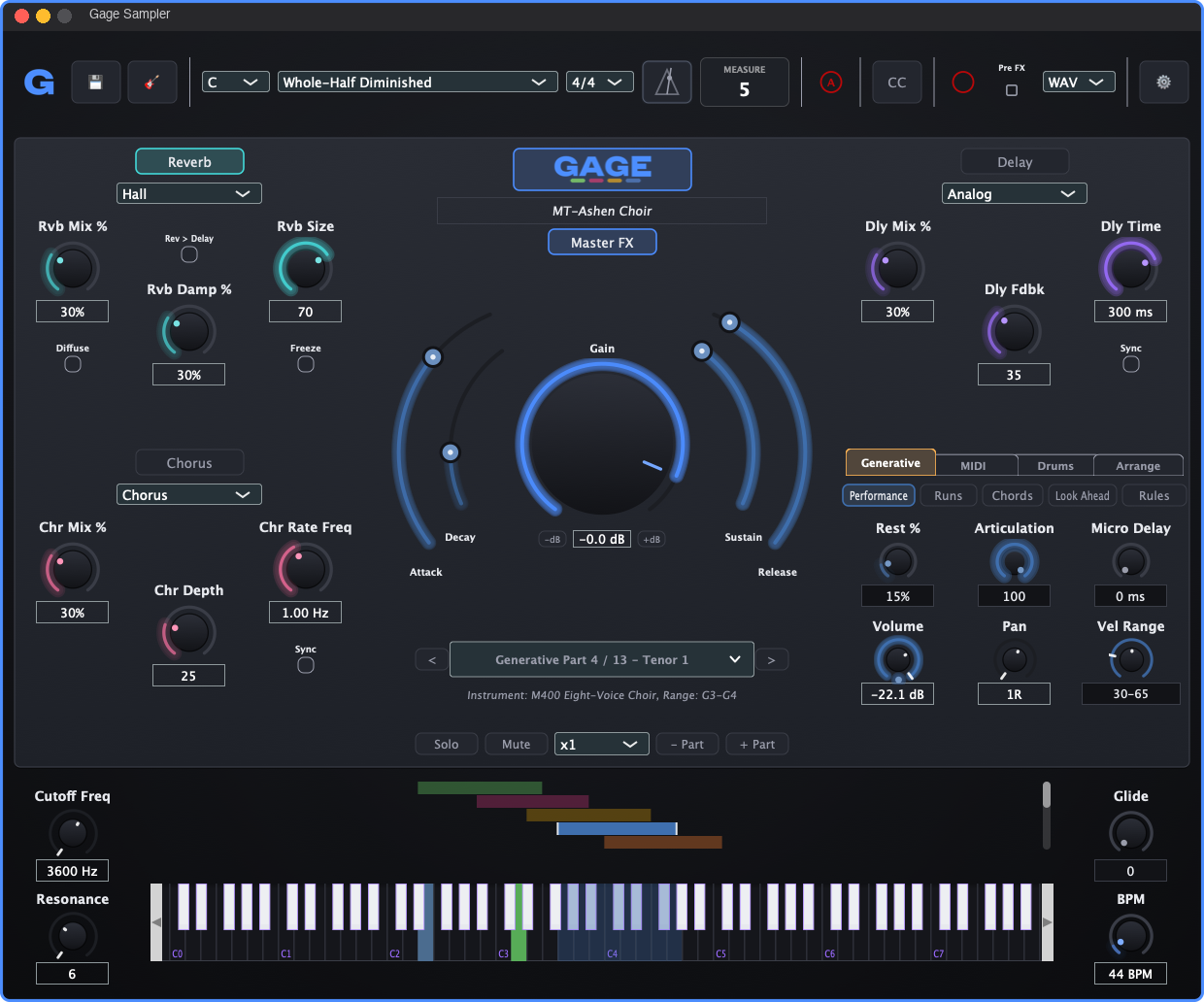The height and width of the screenshot is (1002, 1204).
Task: Click the Cutoff Freq knob
Action: [x=72, y=833]
